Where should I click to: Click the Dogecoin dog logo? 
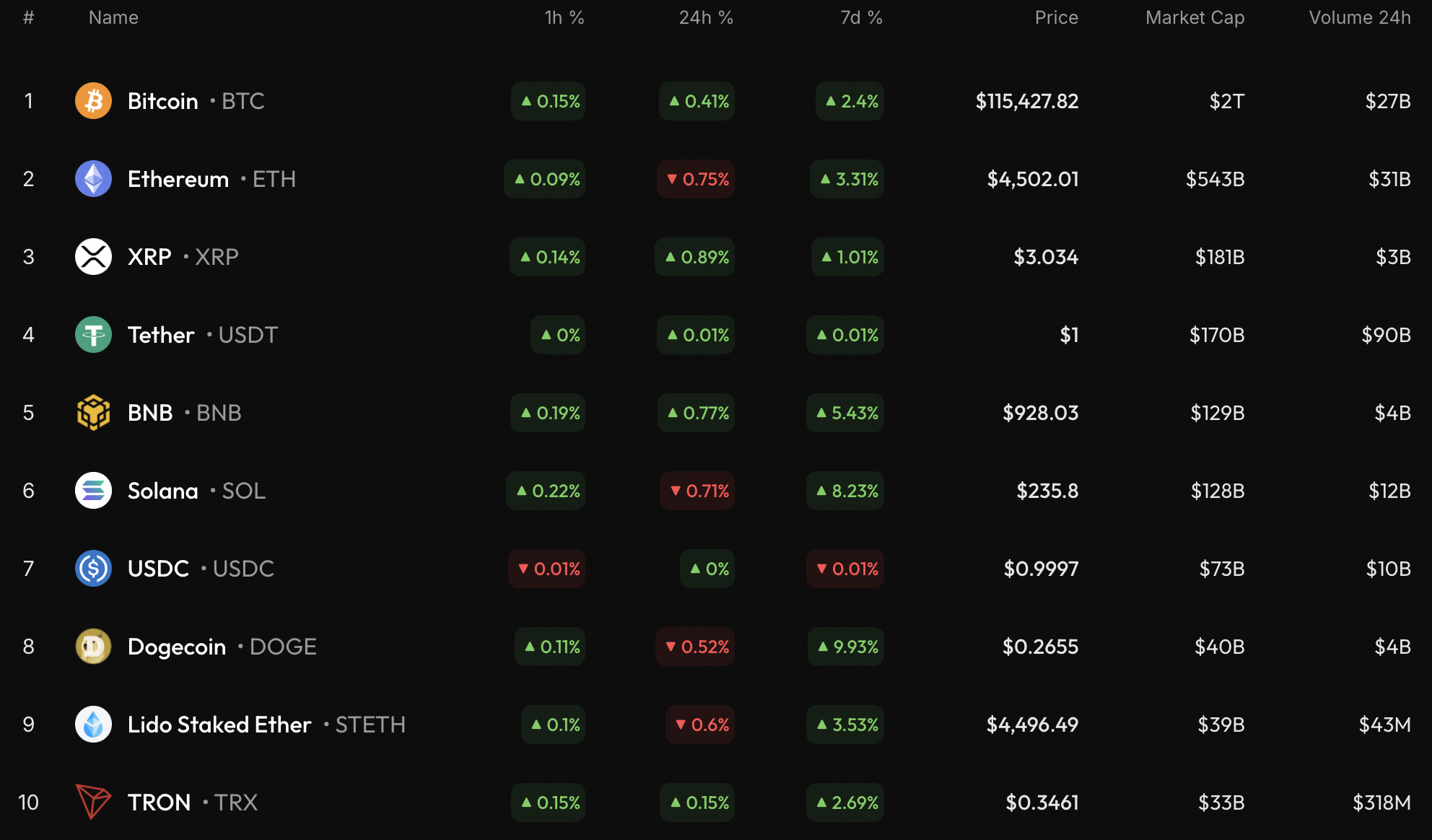(x=93, y=647)
